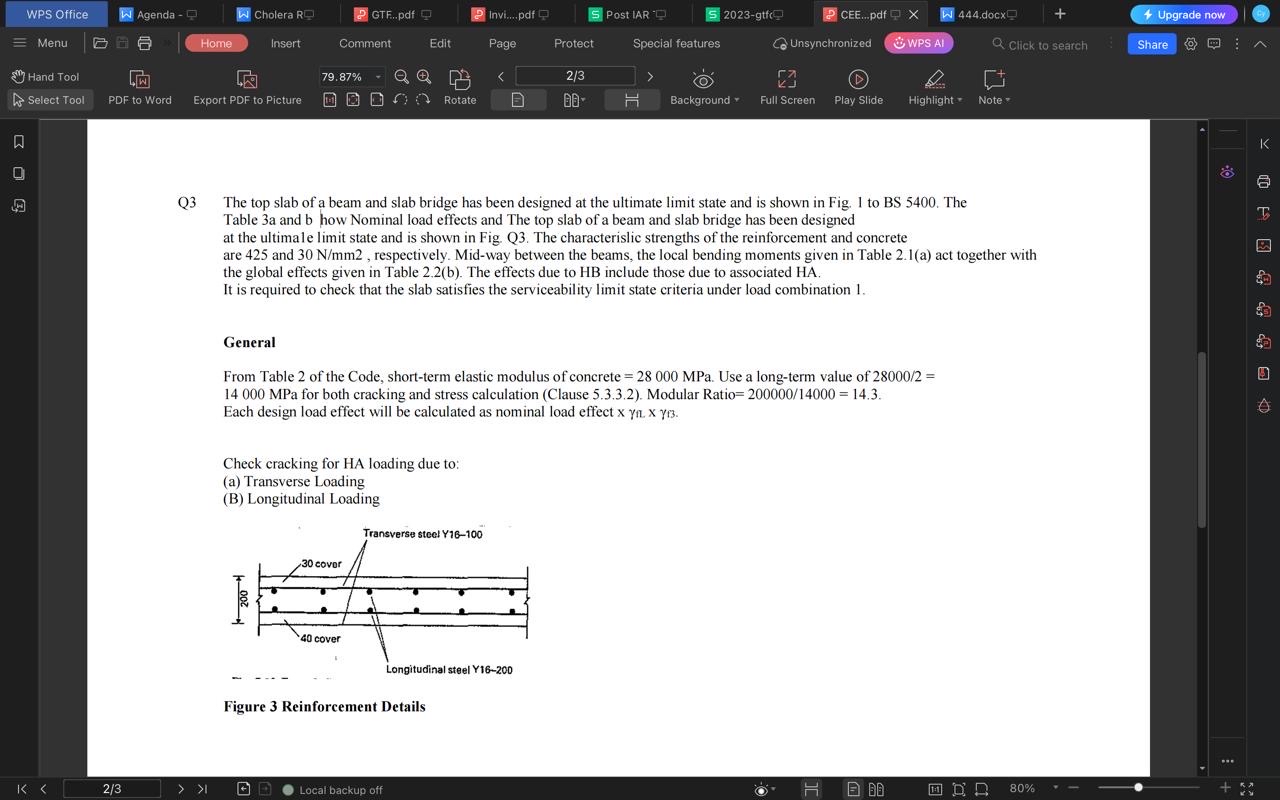Open PDF to Word converter
This screenshot has height=800, width=1280.
139,88
